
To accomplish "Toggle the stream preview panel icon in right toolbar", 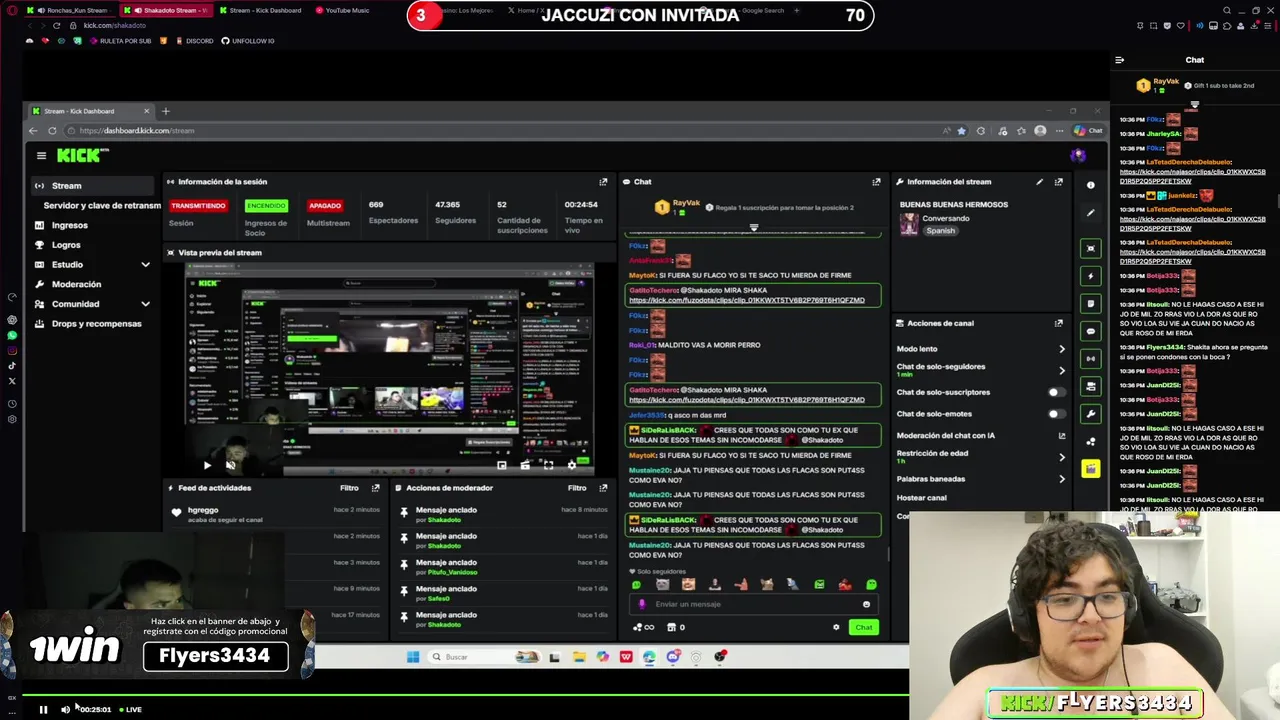I will tap(1090, 248).
